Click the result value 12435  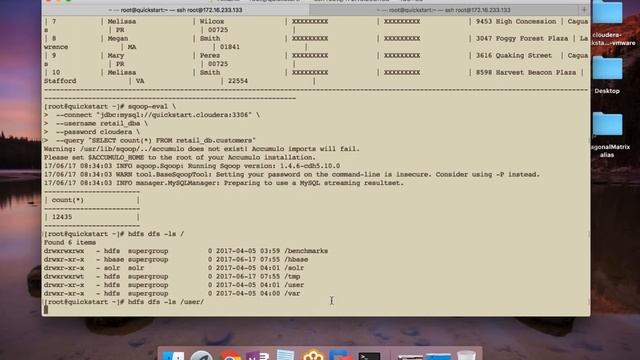62,217
